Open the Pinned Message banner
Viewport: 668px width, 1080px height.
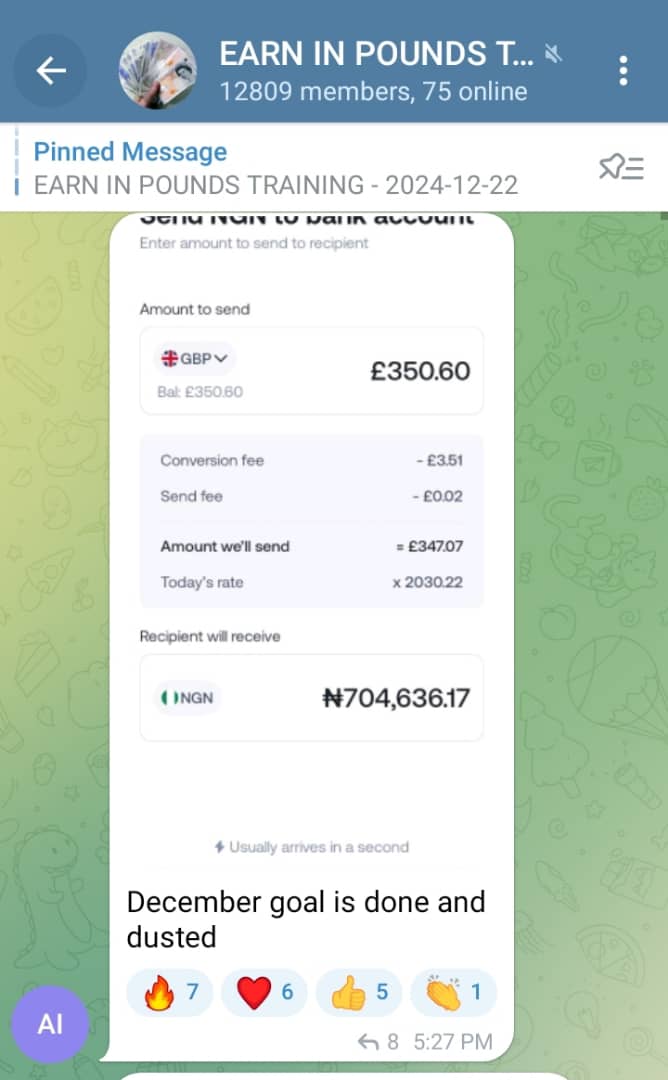[x=275, y=168]
